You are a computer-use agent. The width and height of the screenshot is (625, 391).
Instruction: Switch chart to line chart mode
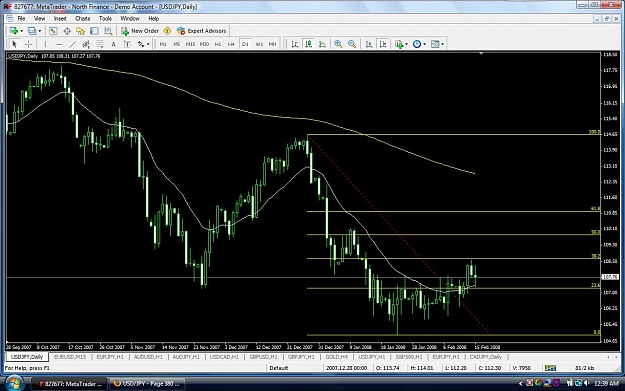pos(322,44)
